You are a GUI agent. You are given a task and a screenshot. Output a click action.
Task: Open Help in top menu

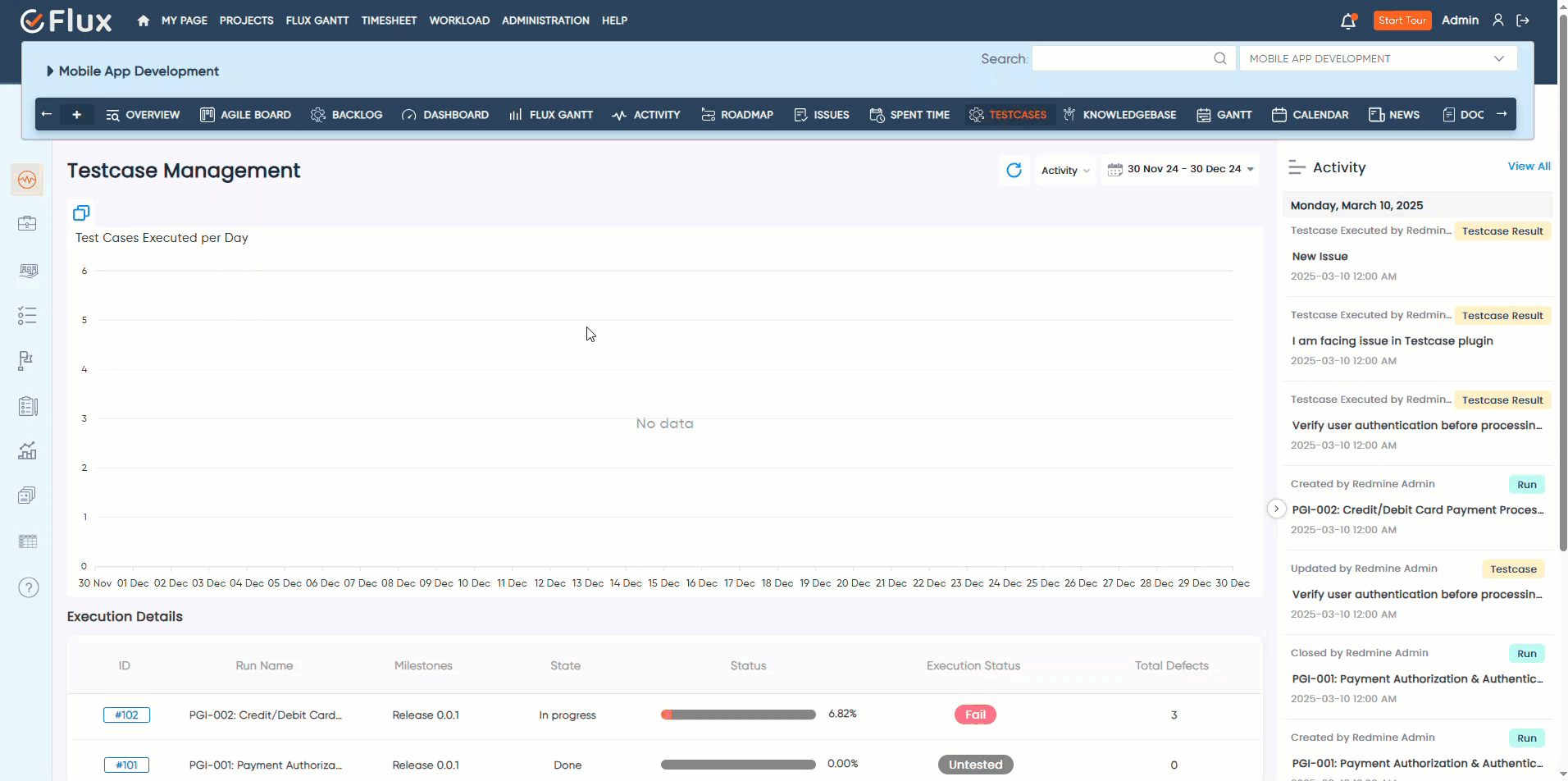tap(614, 21)
